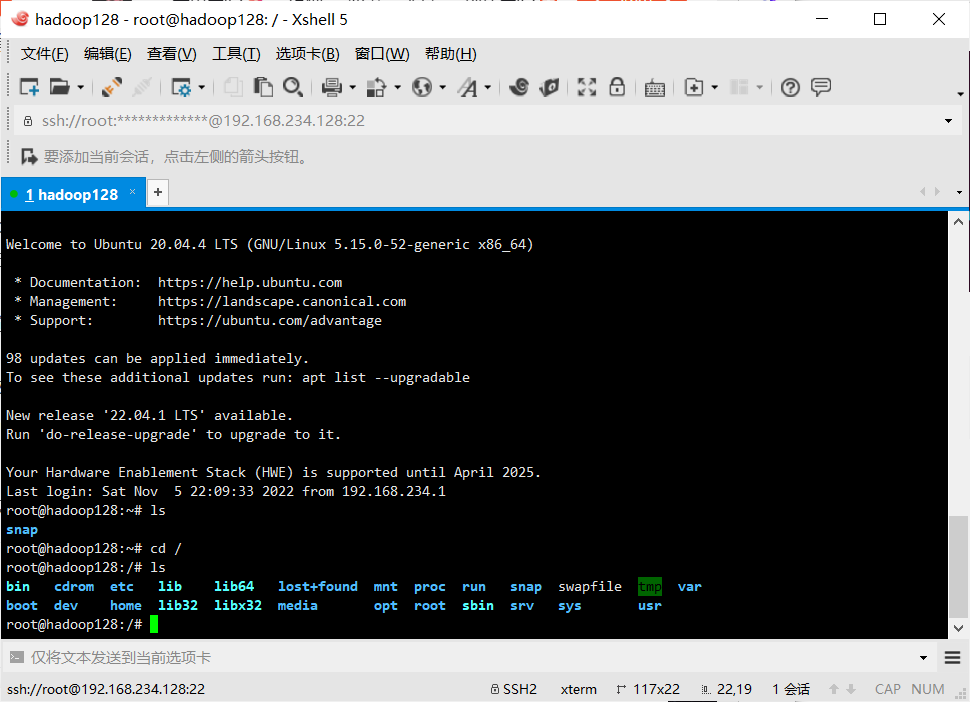970x702 pixels.
Task: Select the hadoop128 session tab
Action: (x=72, y=195)
